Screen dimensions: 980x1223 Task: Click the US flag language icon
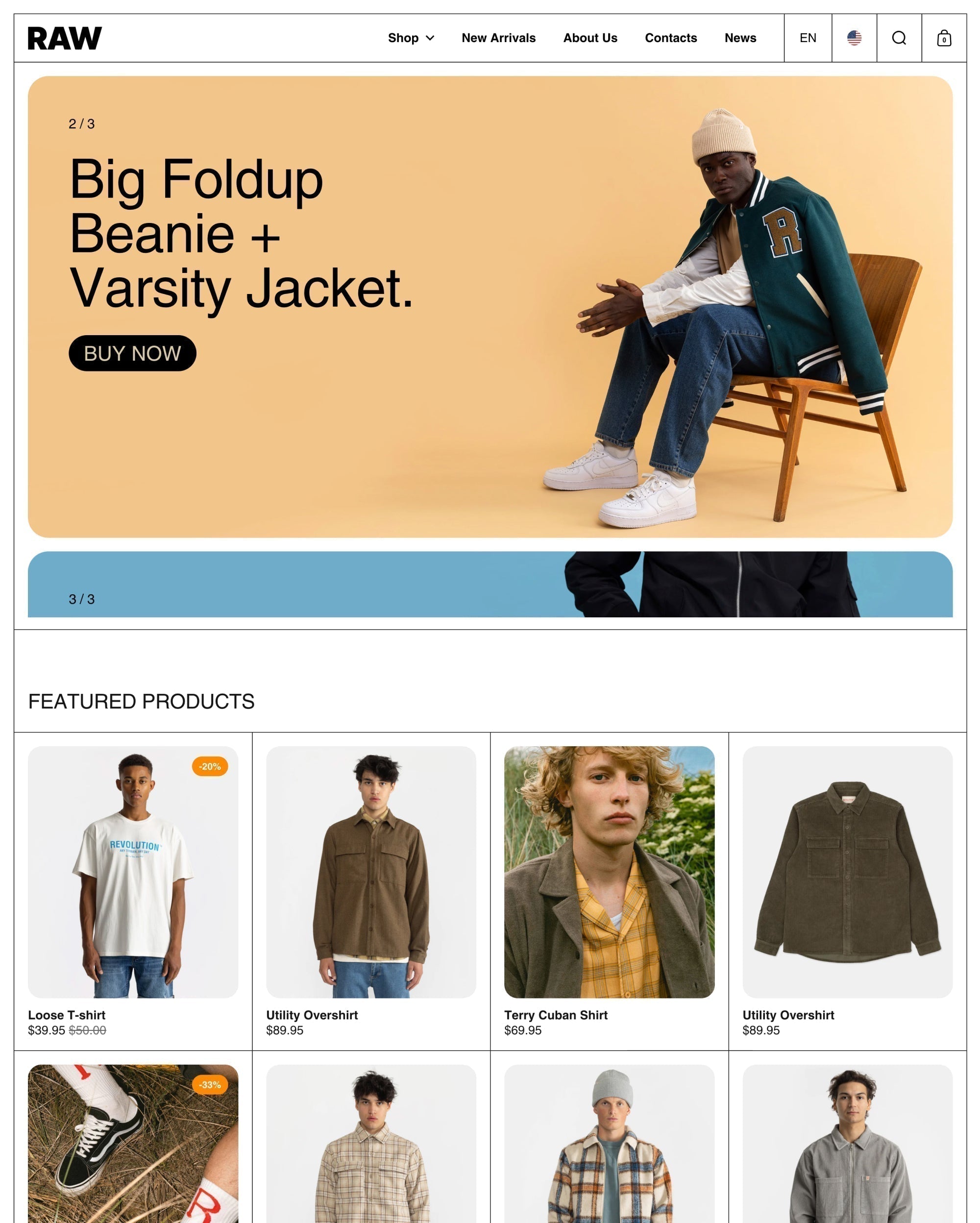point(854,38)
